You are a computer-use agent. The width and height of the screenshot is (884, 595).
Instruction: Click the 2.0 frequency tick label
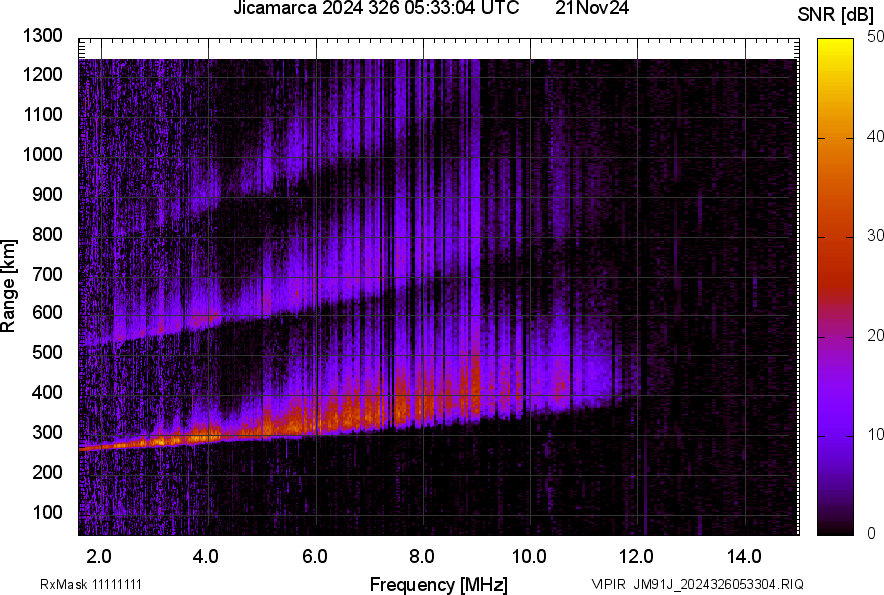point(99,556)
